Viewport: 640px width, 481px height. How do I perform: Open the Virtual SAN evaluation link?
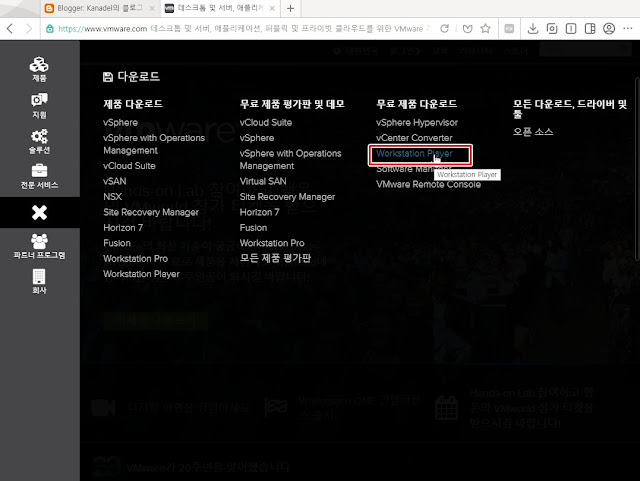[x=263, y=181]
